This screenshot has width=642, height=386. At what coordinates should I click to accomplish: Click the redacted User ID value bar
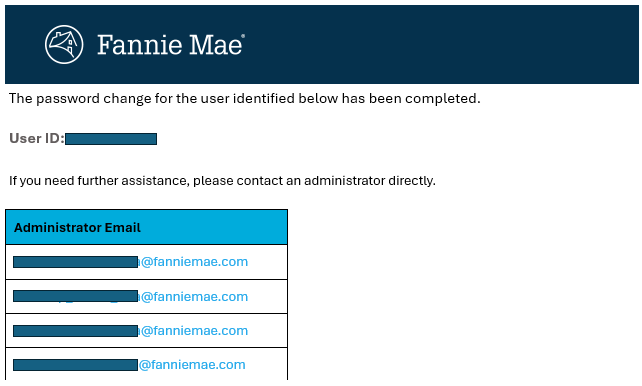[x=111, y=139]
